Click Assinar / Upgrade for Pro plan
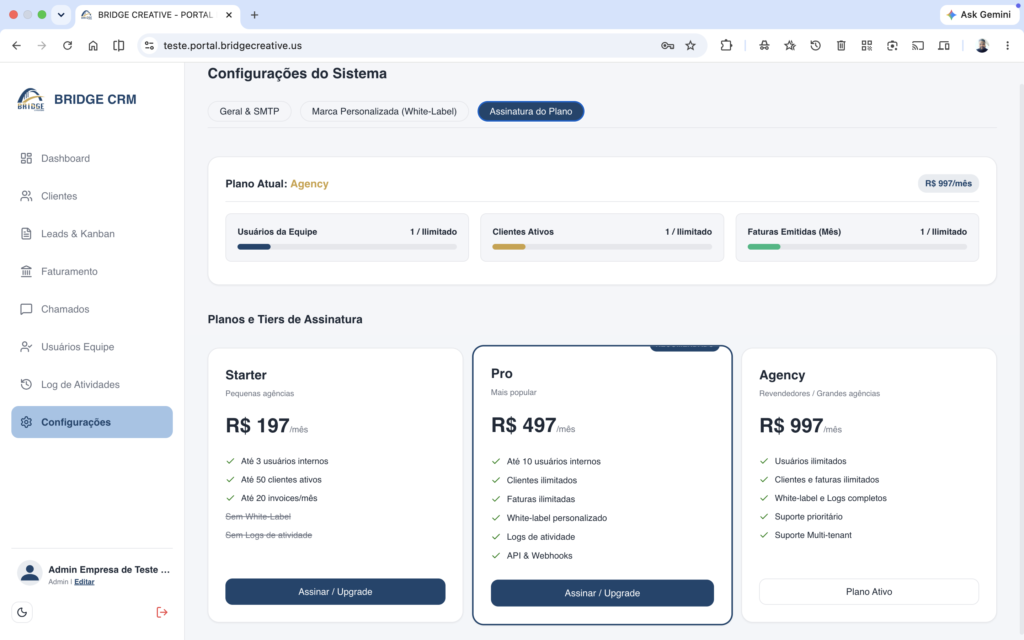Screen dimensions: 1024x640 602,593
